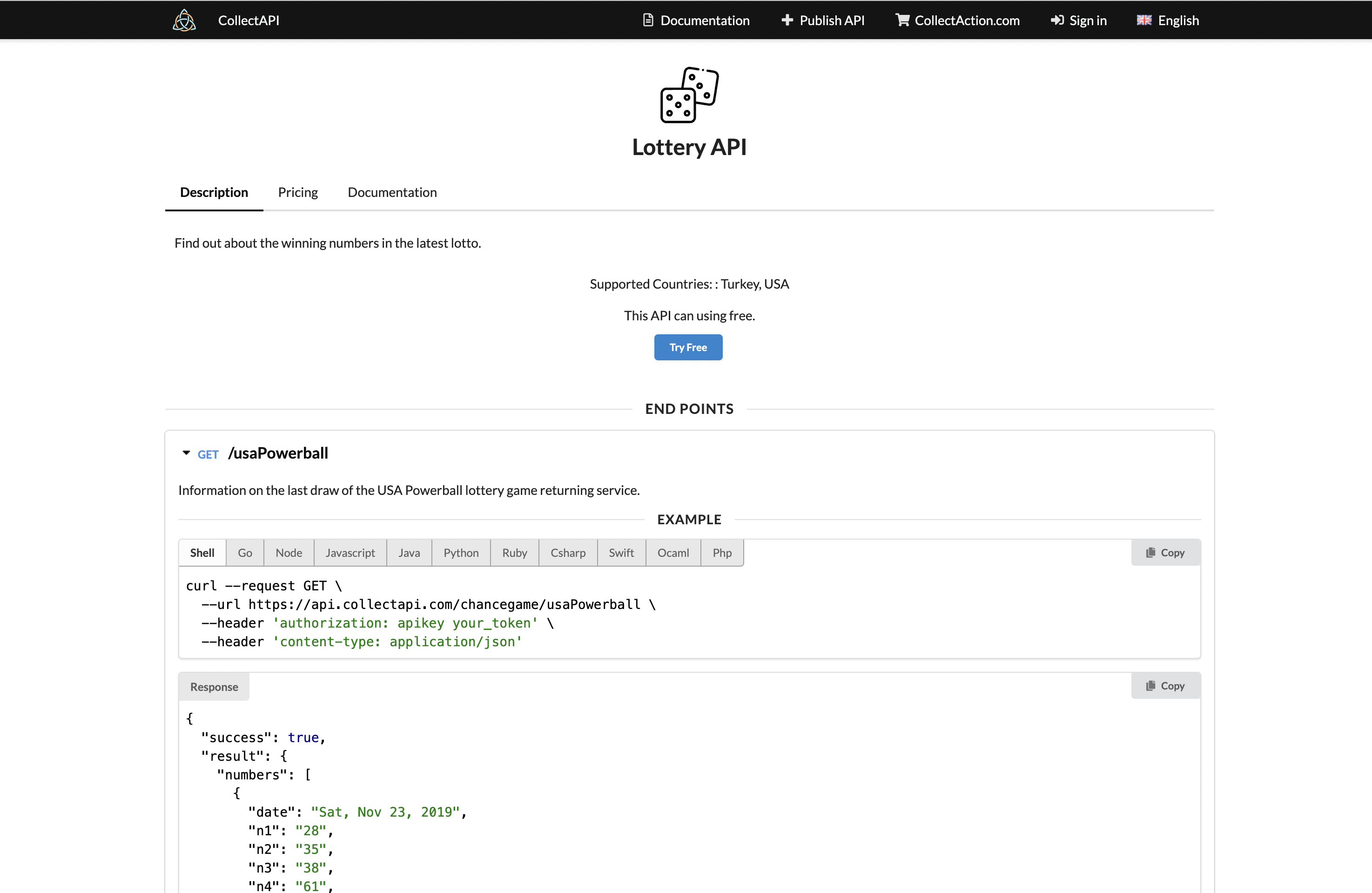Click the EXAMPLE section heading
Viewport: 1372px width, 893px height.
point(689,519)
